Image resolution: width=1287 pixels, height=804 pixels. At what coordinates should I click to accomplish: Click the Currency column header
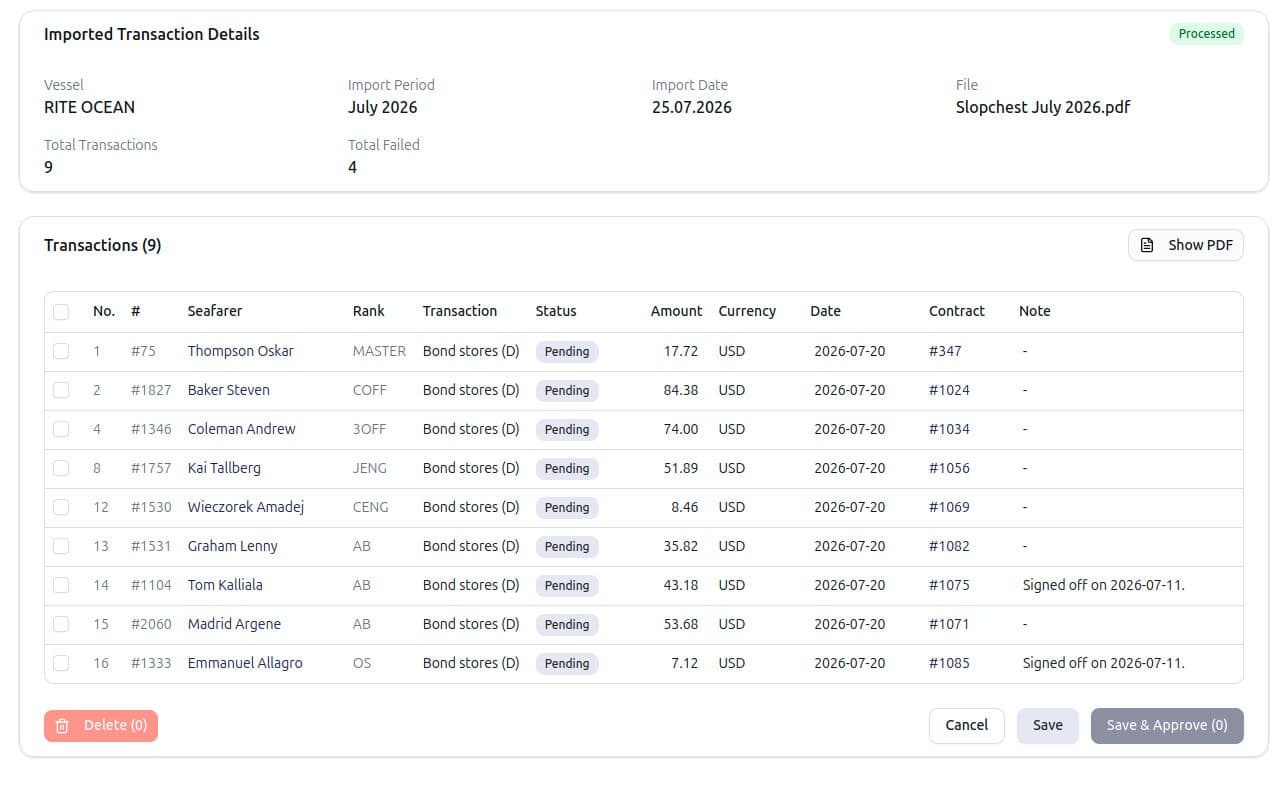pos(747,311)
